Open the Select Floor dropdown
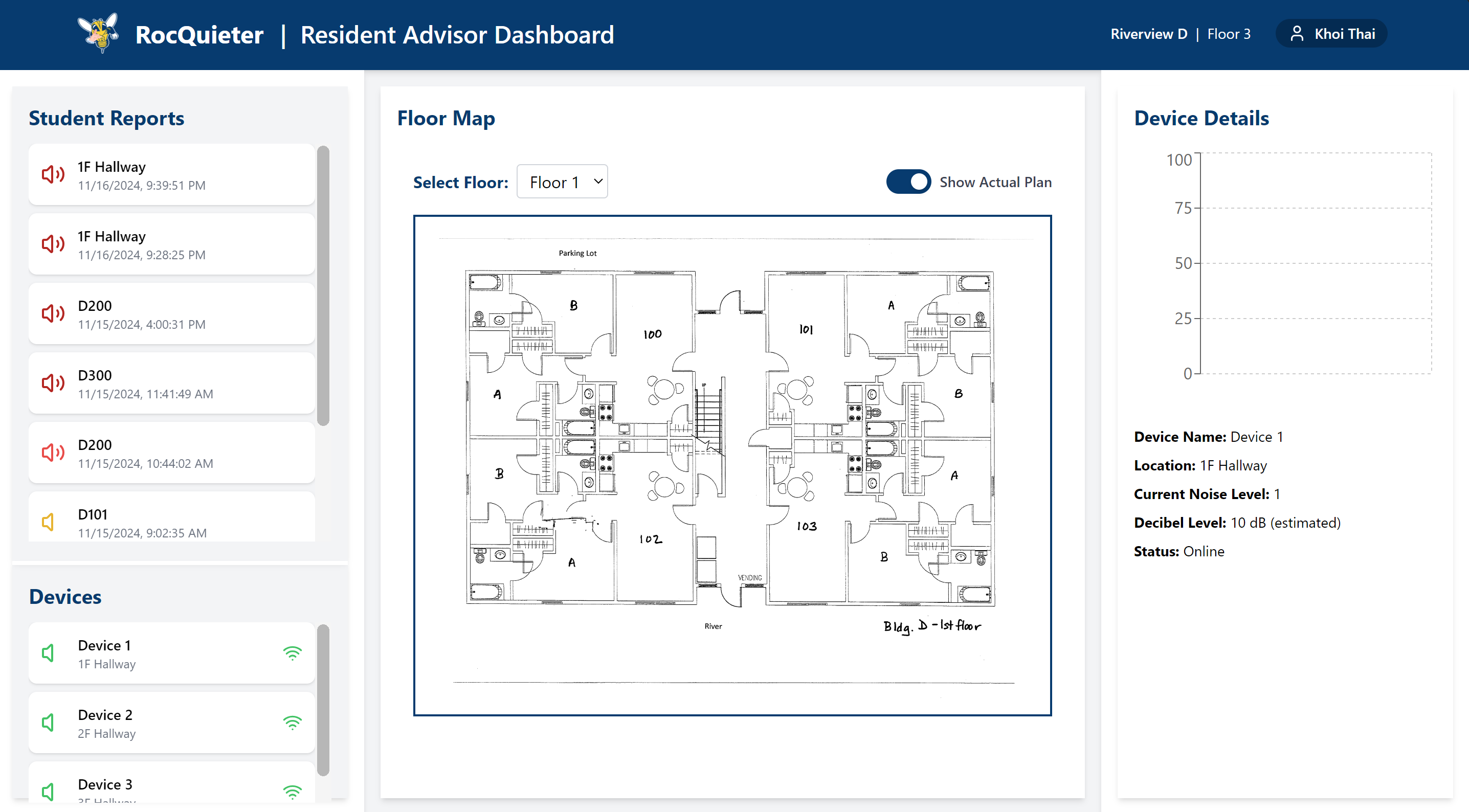The height and width of the screenshot is (812, 1469). [562, 182]
